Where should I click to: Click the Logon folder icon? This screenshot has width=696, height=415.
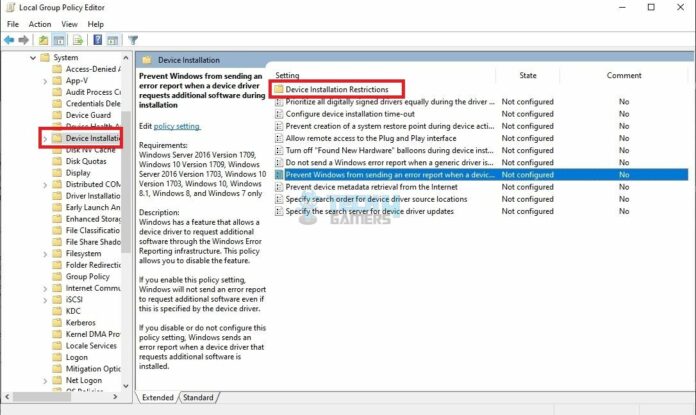pyautogui.click(x=57, y=357)
